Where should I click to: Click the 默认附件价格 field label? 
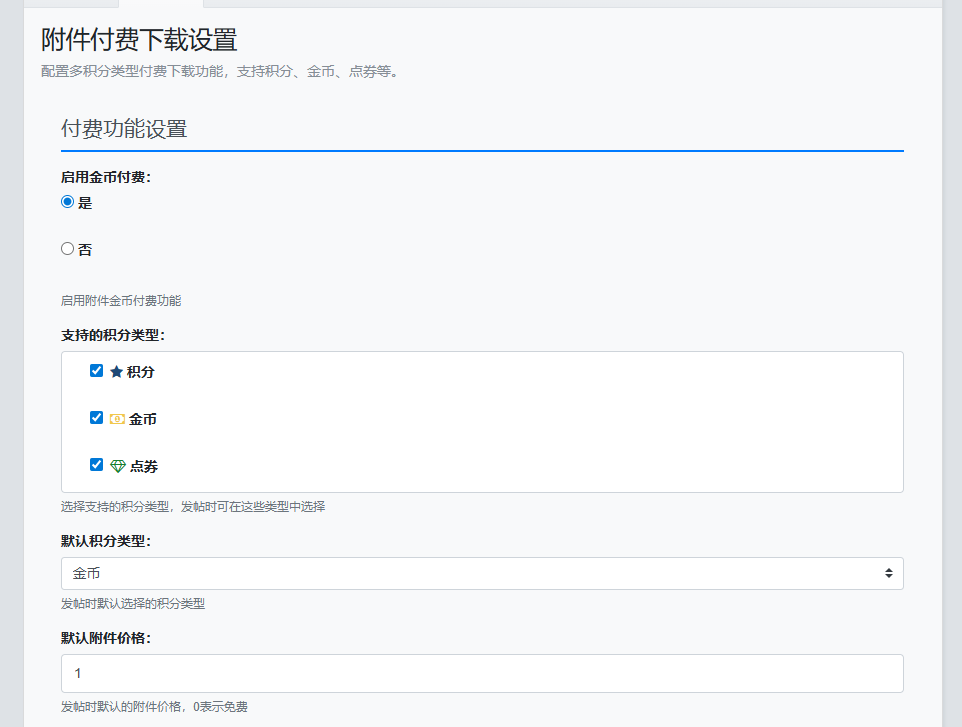[106, 638]
